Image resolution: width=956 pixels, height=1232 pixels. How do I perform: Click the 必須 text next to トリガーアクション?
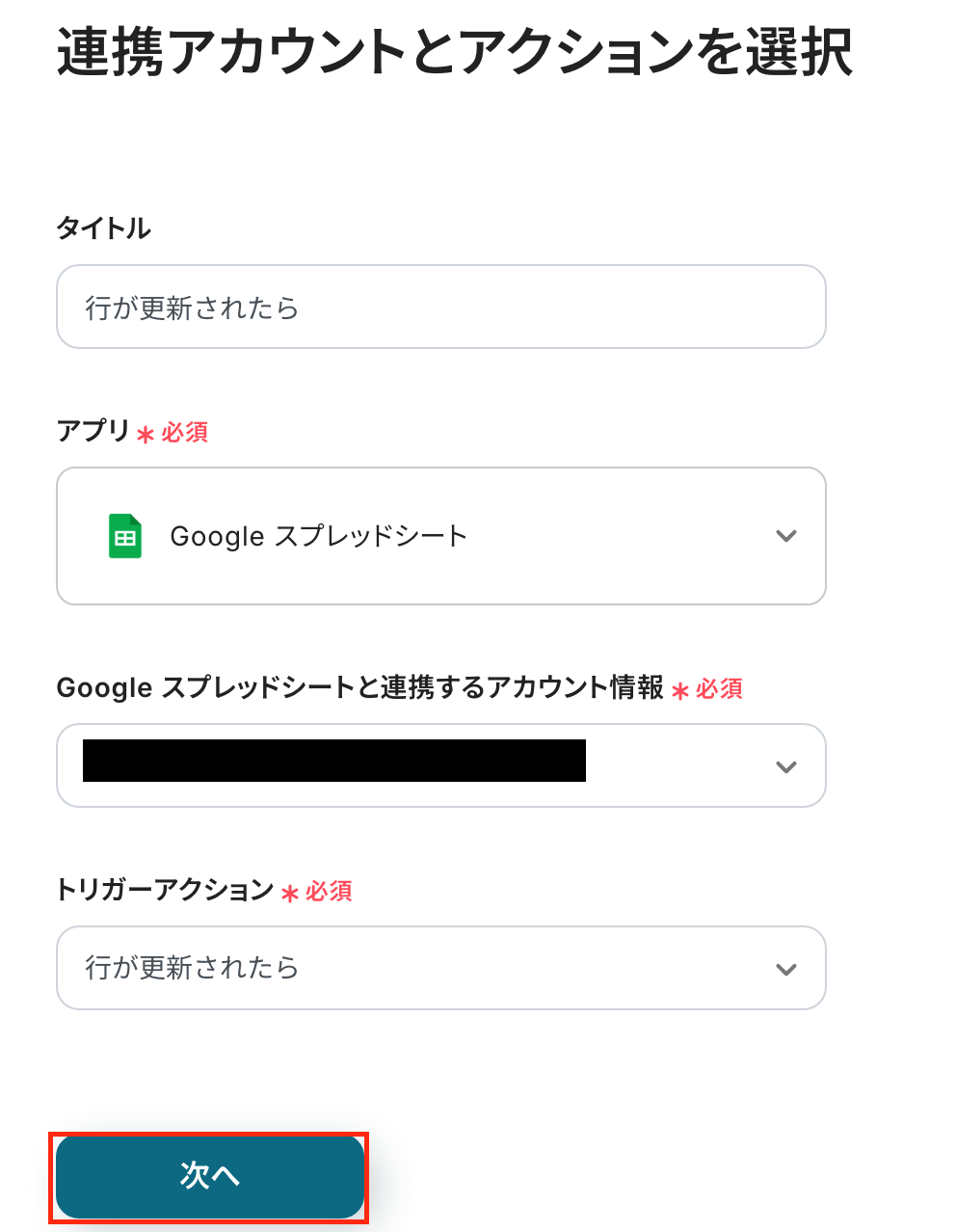pos(330,891)
